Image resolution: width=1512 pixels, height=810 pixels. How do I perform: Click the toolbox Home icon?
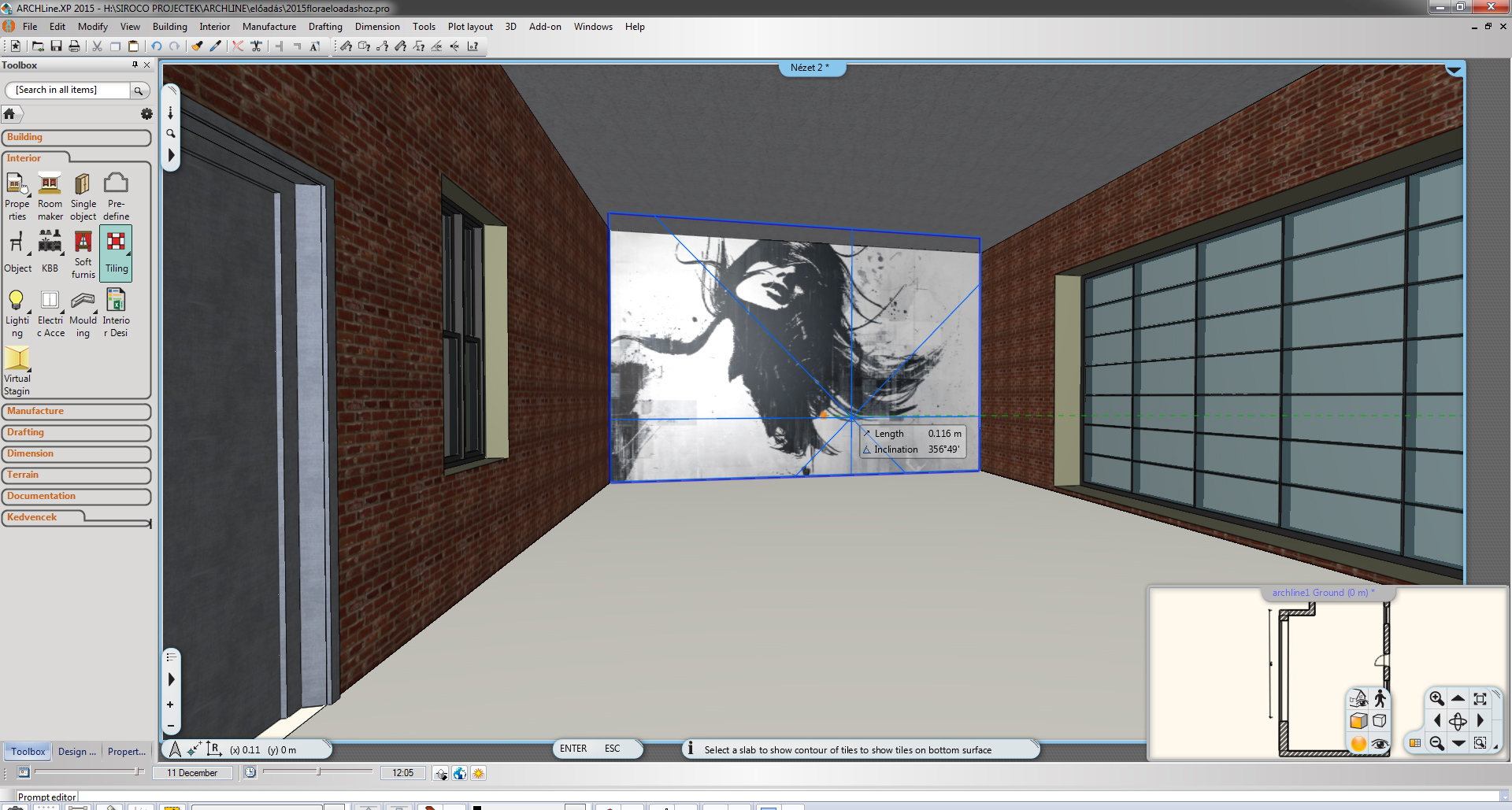9,114
